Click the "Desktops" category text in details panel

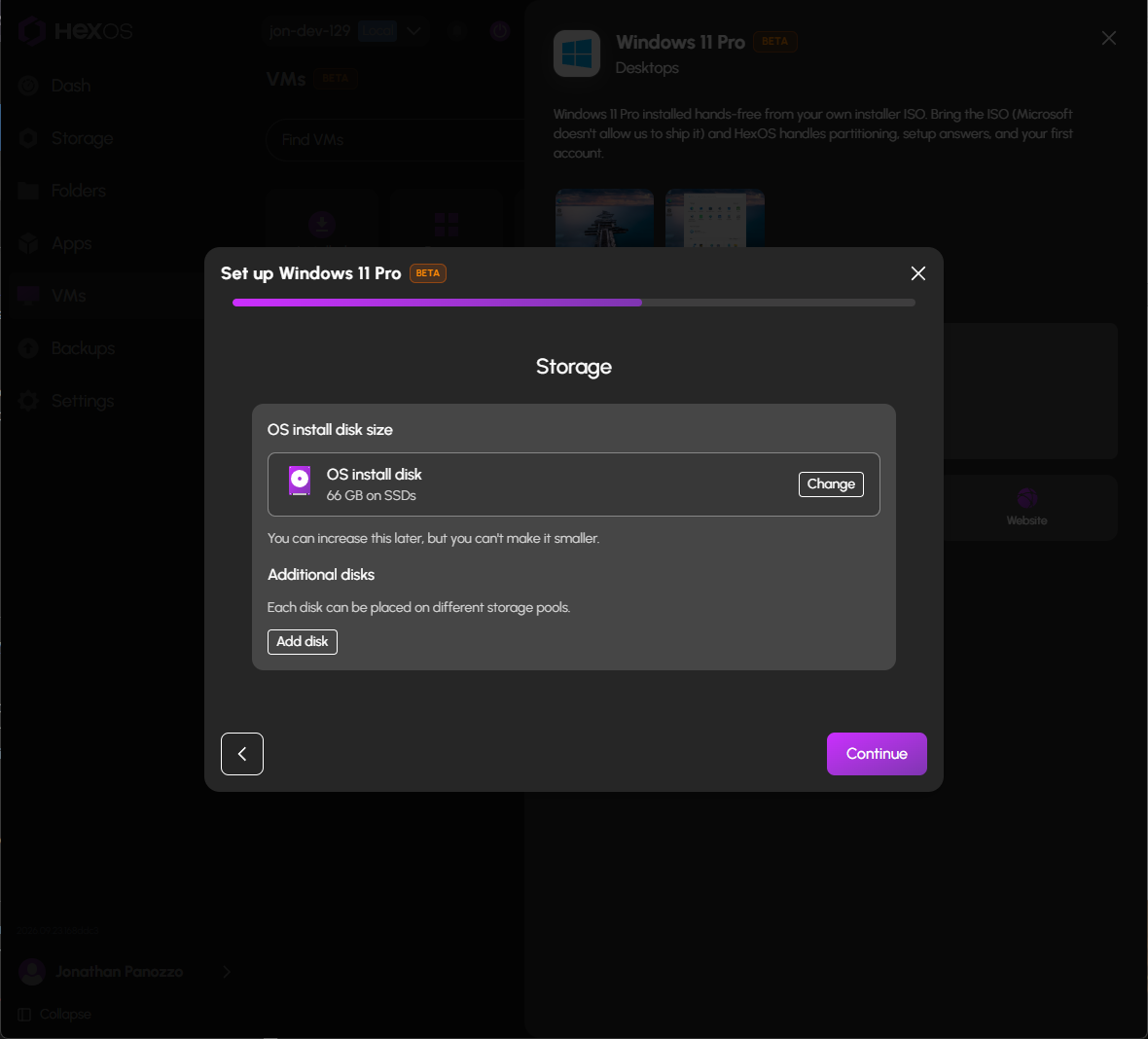647,68
